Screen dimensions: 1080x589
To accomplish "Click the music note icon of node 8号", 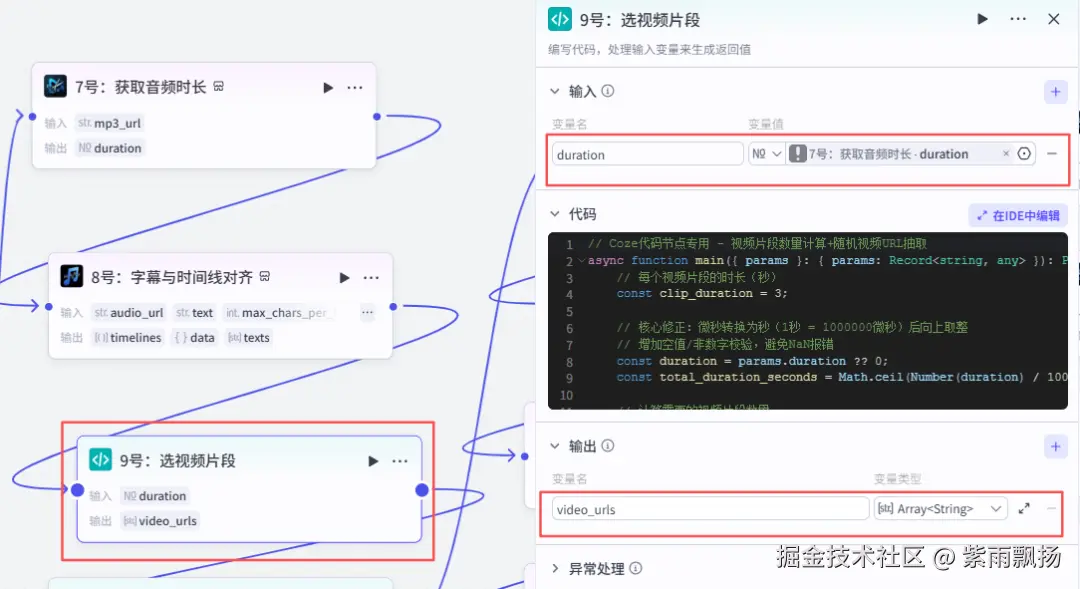I will pos(72,276).
